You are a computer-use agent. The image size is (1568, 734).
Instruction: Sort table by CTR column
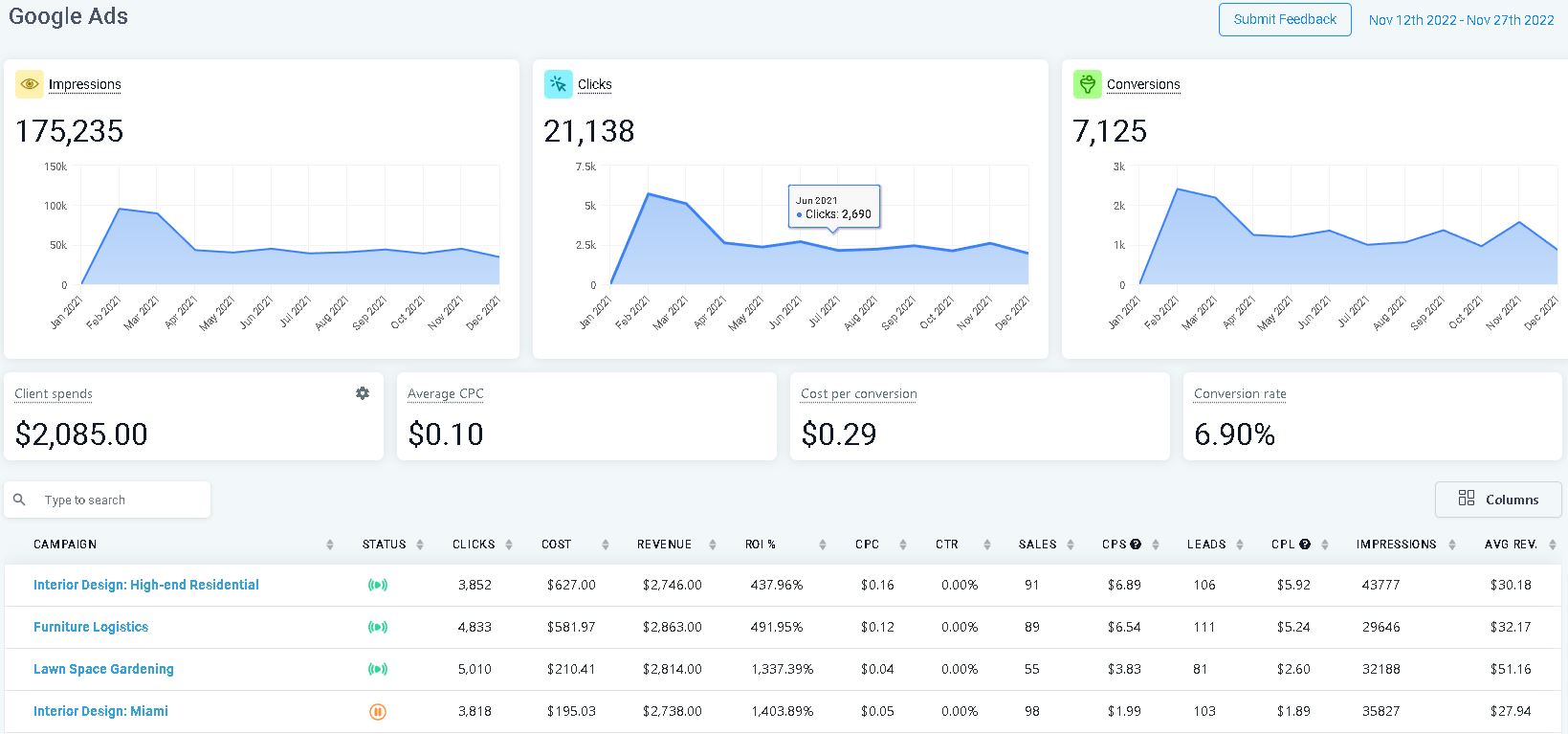point(986,545)
